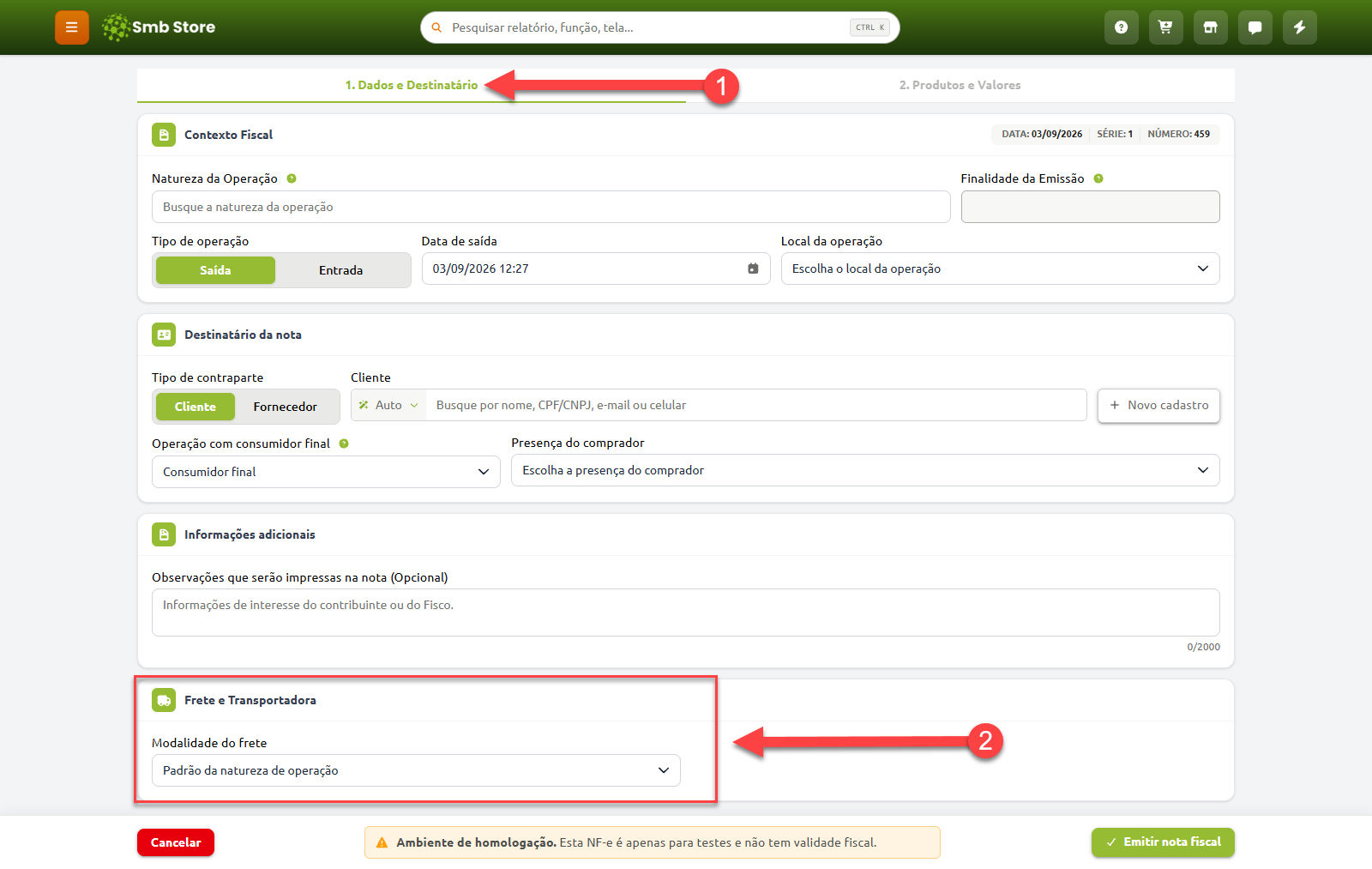
Task: Click the Finalidade da Emissão field
Action: tap(1090, 207)
